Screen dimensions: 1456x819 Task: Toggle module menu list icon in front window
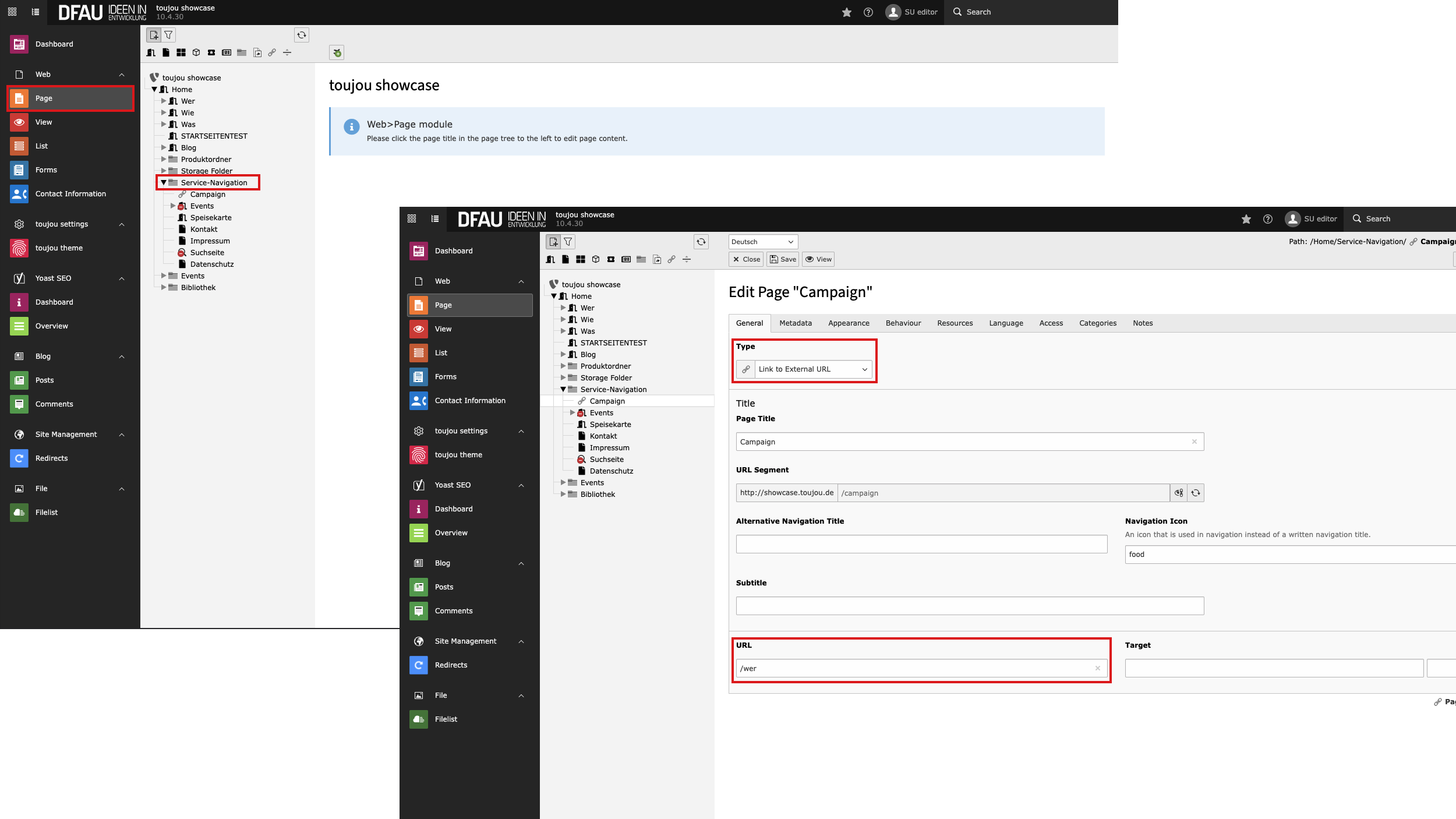[435, 218]
